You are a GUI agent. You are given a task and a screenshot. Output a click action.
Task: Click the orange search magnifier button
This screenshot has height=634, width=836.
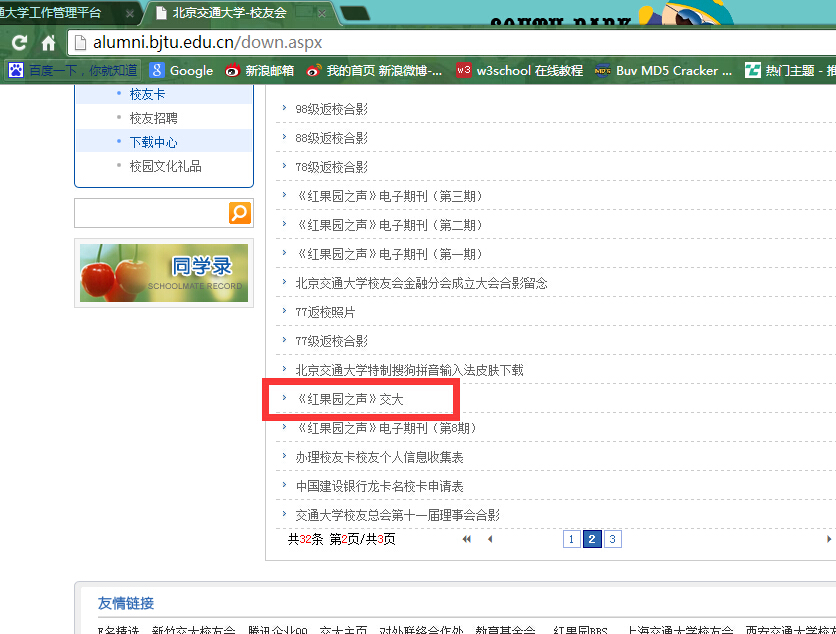pyautogui.click(x=240, y=213)
